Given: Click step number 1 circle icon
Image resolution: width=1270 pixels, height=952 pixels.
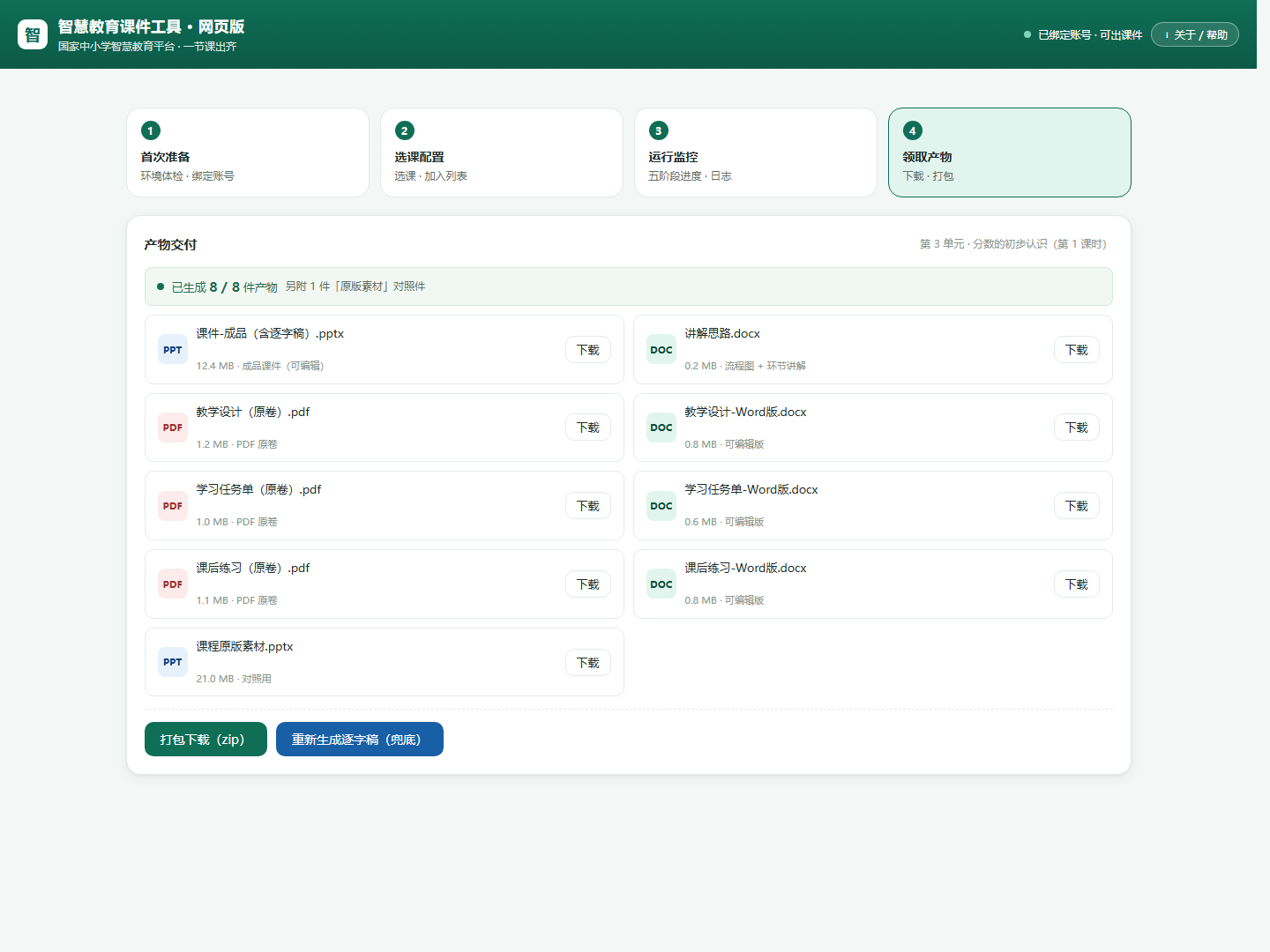Looking at the screenshot, I should (151, 130).
